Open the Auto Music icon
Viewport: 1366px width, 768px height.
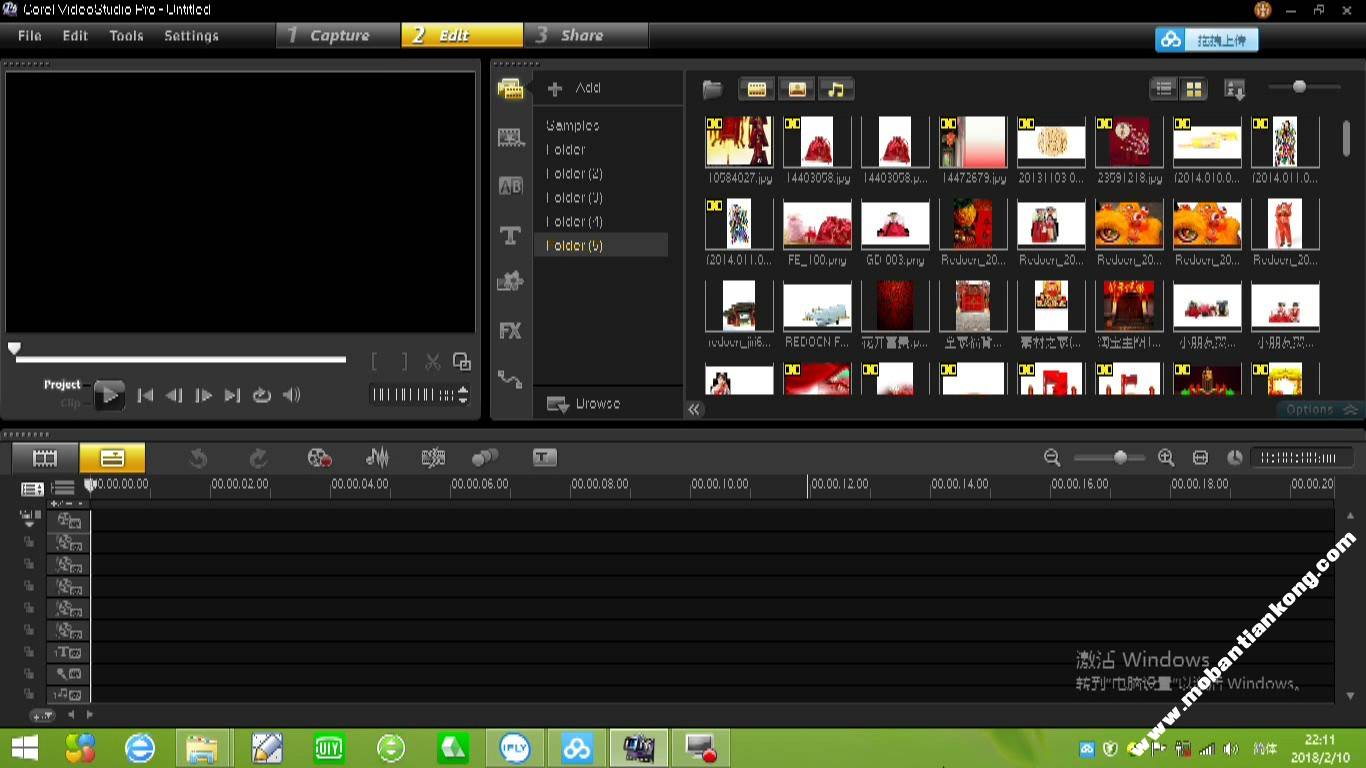[433, 458]
